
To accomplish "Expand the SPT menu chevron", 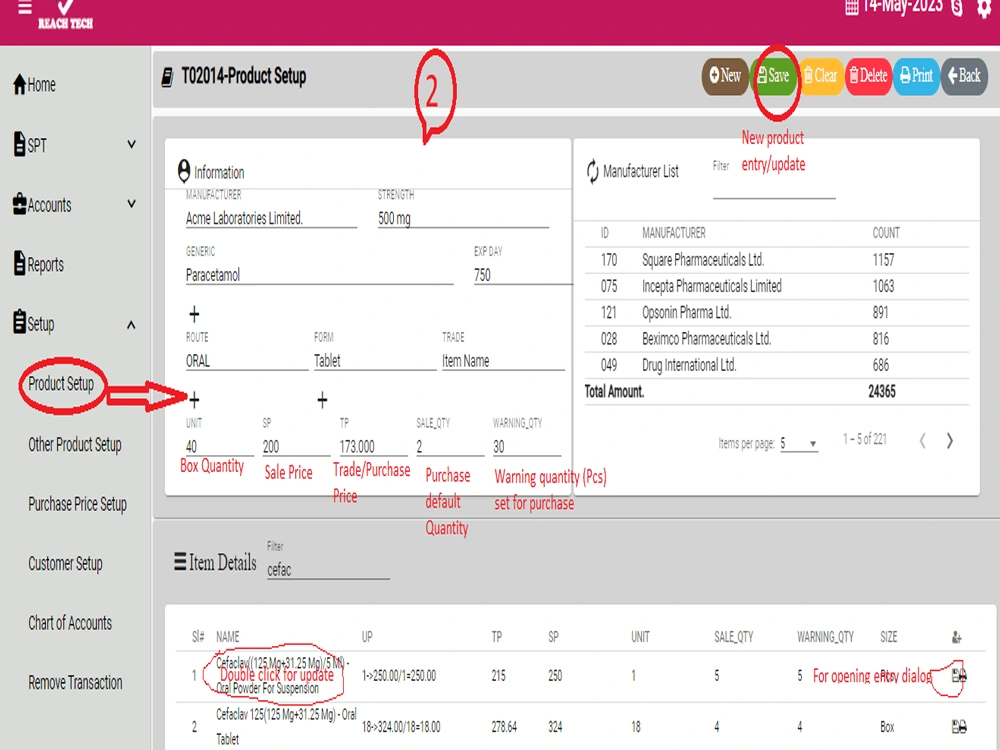I will pos(131,144).
